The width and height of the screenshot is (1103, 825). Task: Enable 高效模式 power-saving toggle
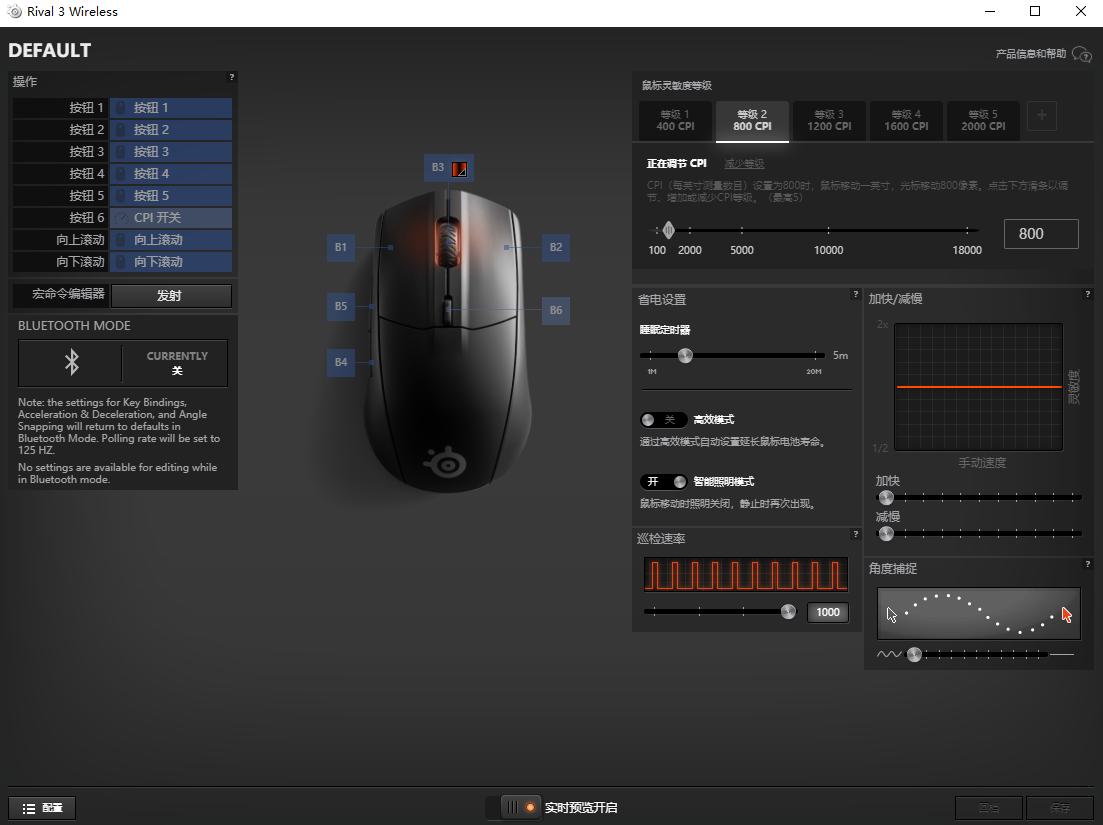pyautogui.click(x=663, y=421)
